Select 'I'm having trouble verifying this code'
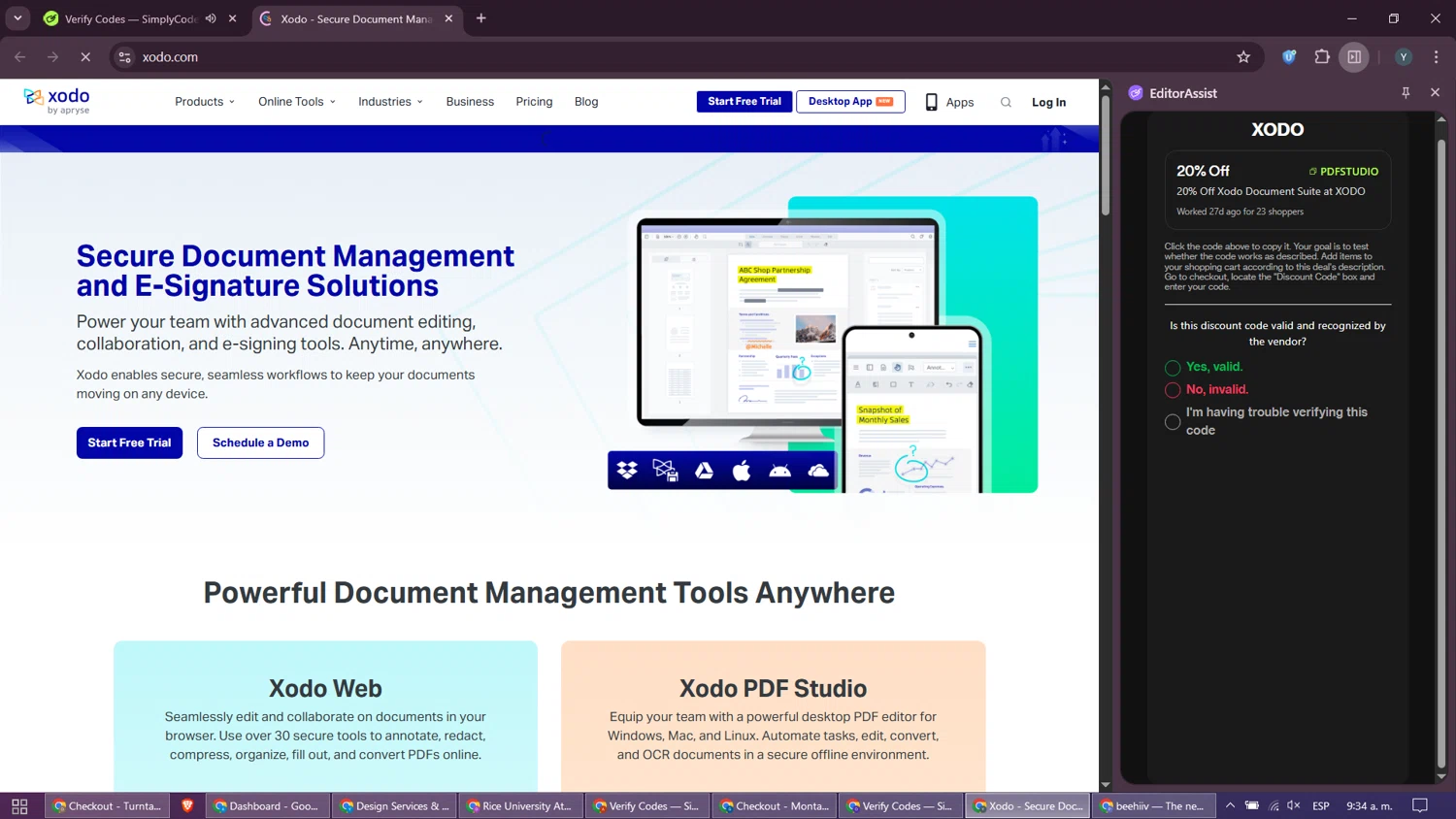The height and width of the screenshot is (819, 1456). pos(1173,422)
